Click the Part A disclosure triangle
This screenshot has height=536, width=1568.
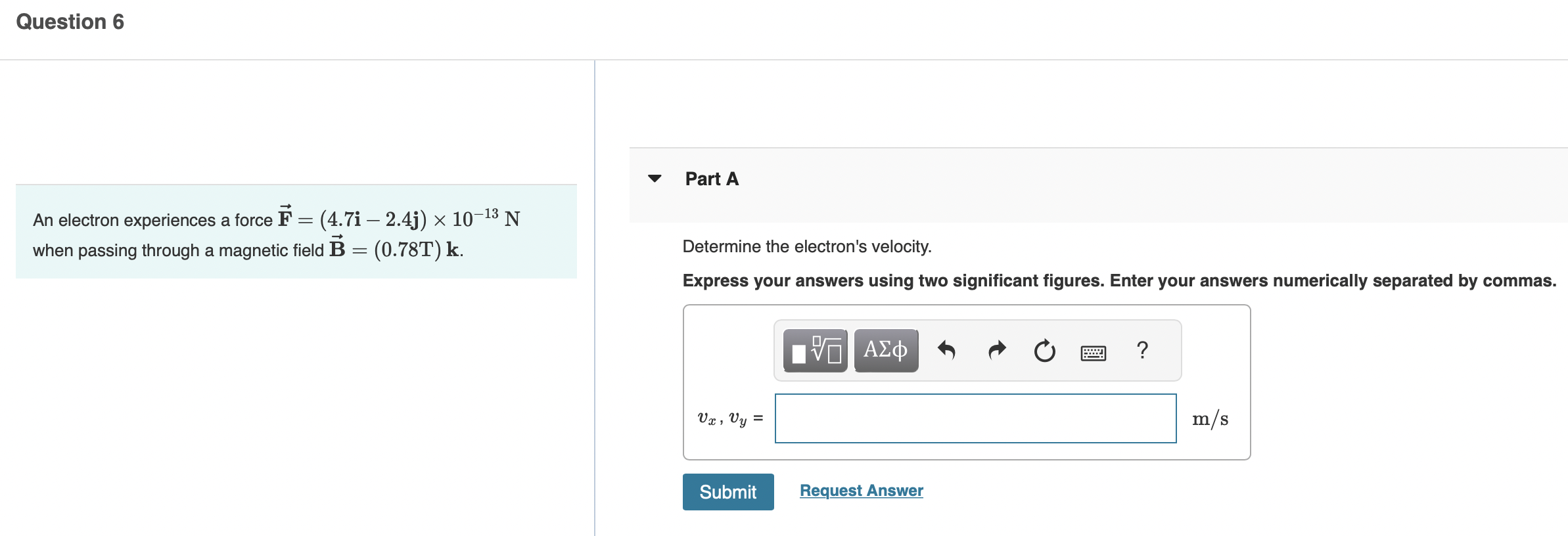(x=655, y=179)
